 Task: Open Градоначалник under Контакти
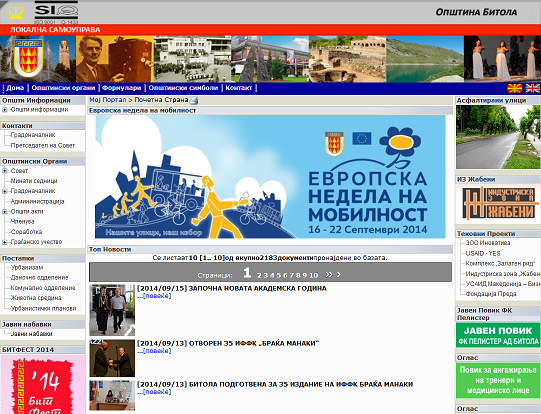point(33,135)
